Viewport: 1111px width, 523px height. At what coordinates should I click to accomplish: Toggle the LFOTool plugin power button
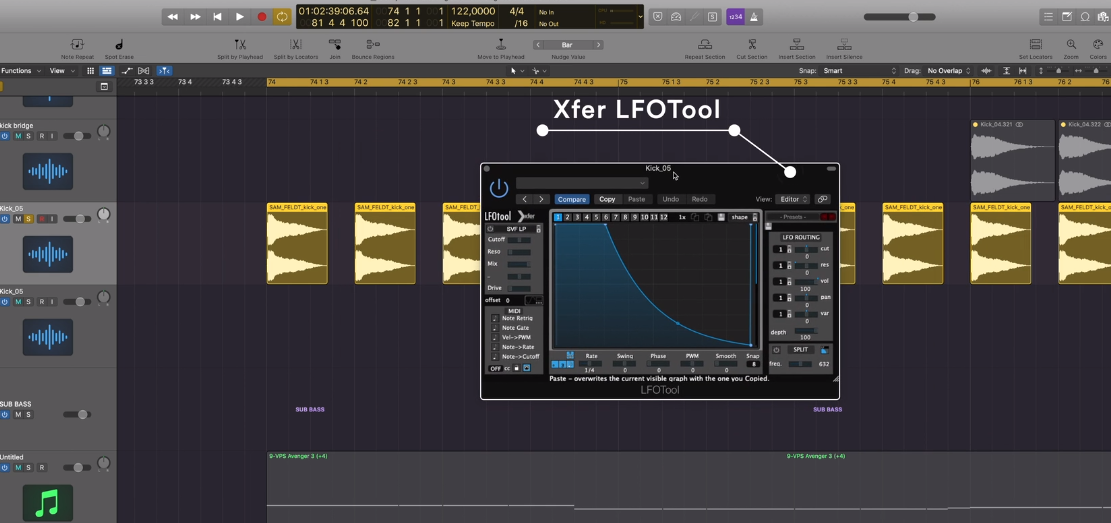(x=498, y=187)
